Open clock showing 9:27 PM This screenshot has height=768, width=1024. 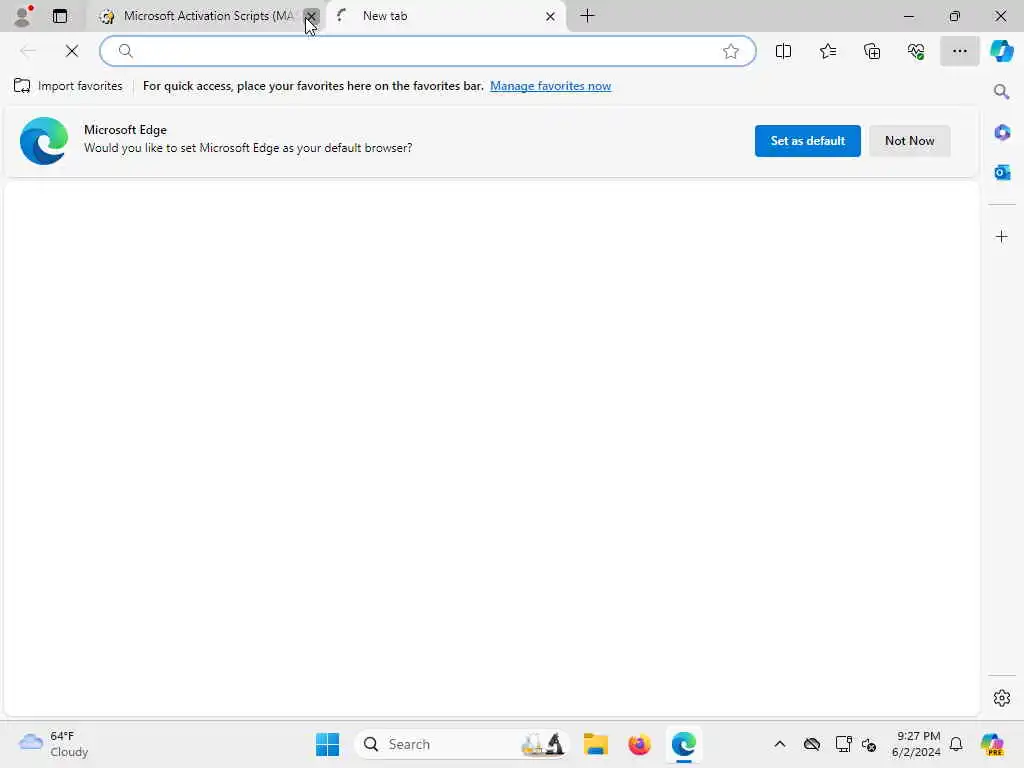point(916,744)
